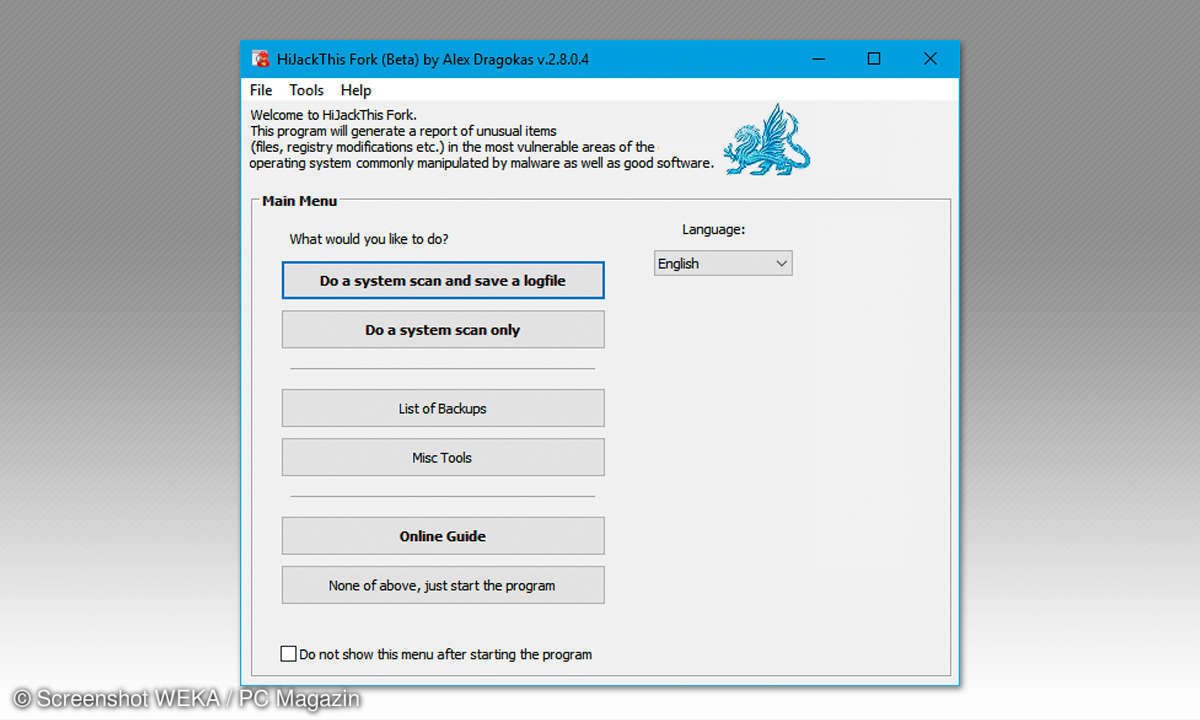This screenshot has height=720, width=1200.
Task: Click the 'Language:' label
Action: coord(714,230)
